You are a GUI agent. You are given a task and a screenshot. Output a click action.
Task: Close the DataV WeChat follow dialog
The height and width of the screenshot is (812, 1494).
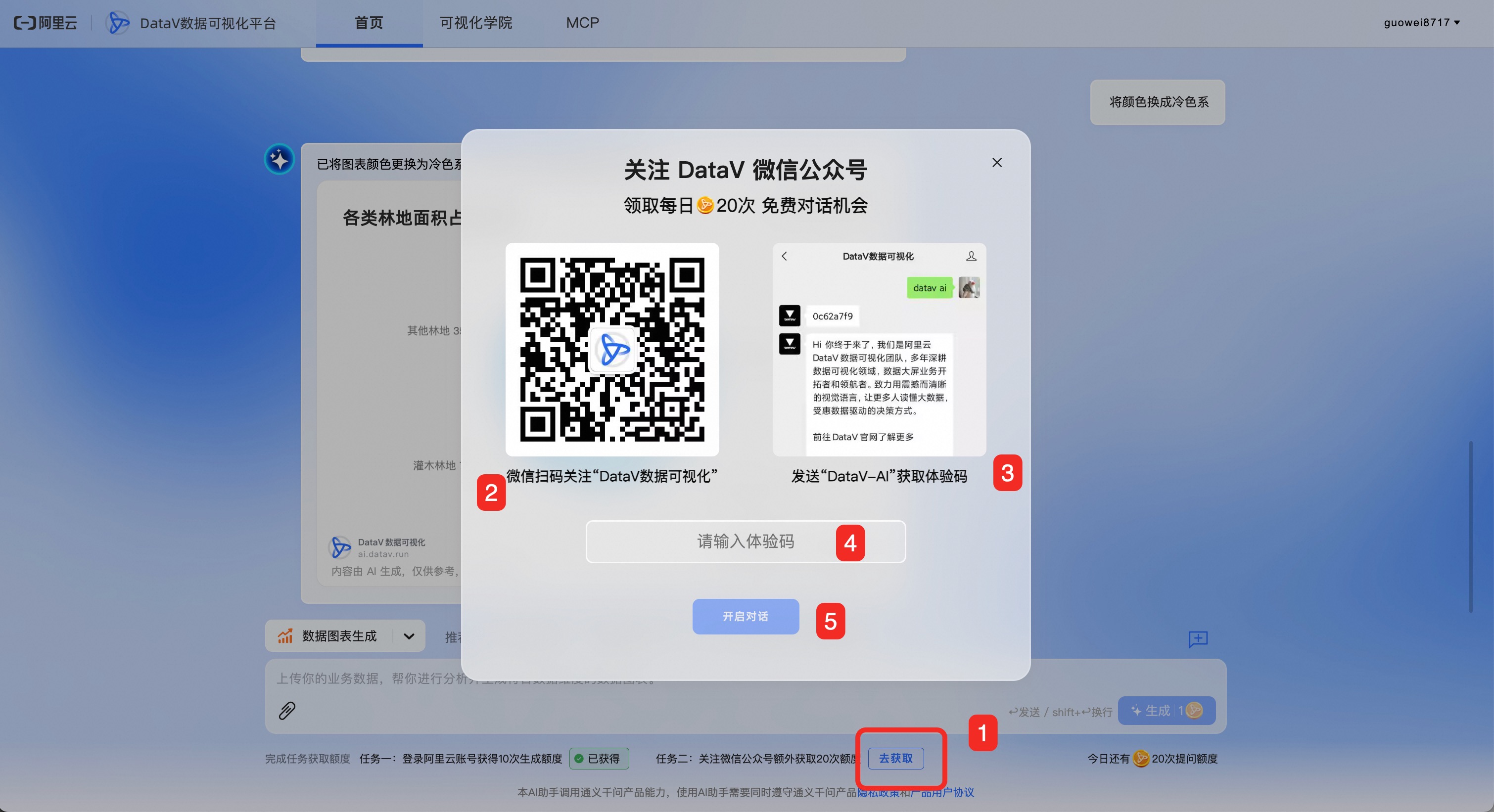click(x=997, y=163)
